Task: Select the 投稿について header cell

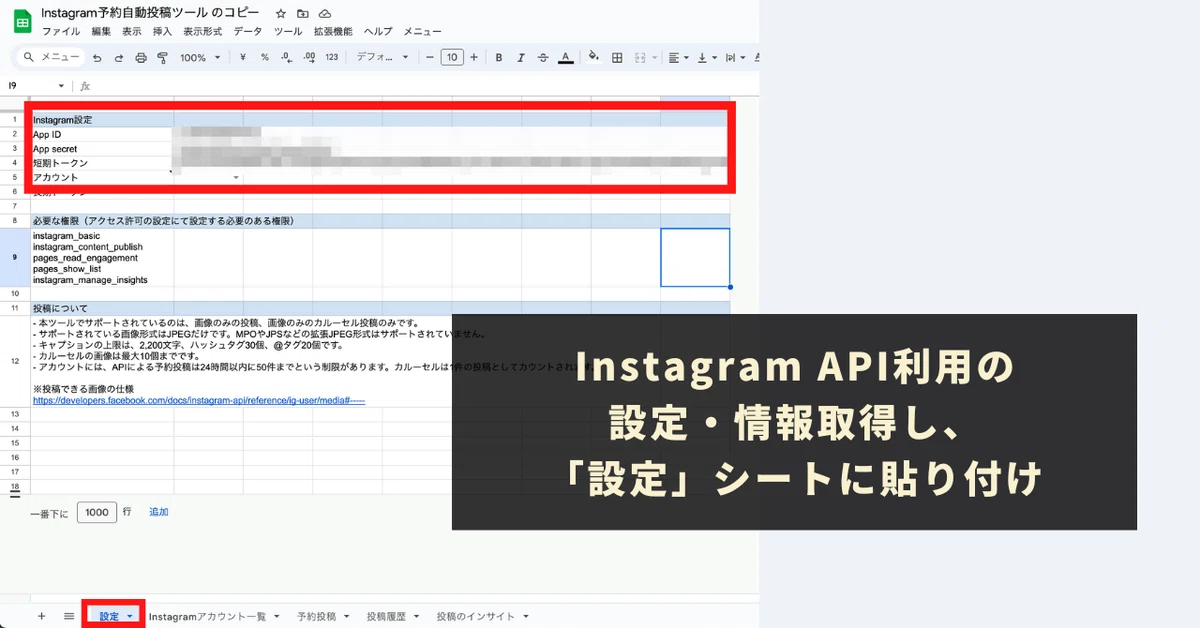Action: tap(60, 308)
